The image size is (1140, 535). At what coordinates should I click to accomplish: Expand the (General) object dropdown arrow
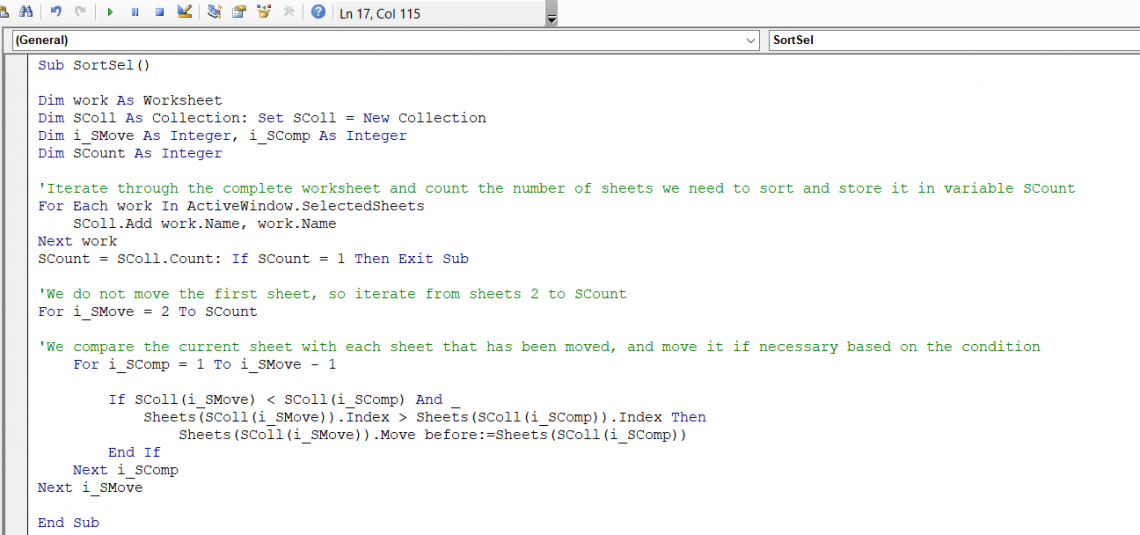(751, 40)
